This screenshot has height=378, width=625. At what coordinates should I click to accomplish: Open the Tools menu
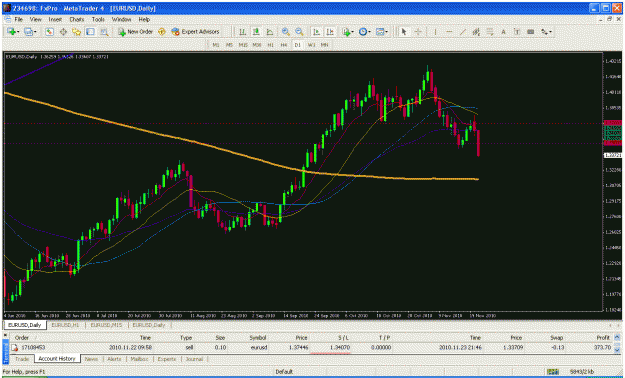tap(98, 19)
